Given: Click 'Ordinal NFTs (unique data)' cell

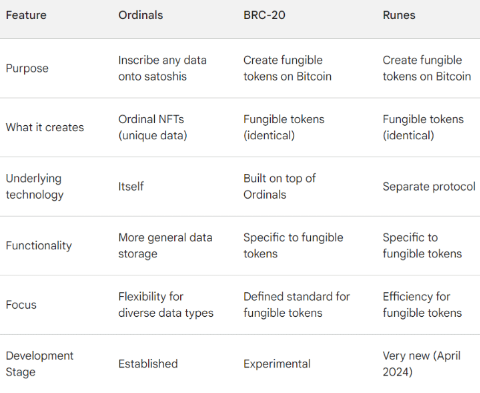Looking at the screenshot, I should (x=153, y=127).
